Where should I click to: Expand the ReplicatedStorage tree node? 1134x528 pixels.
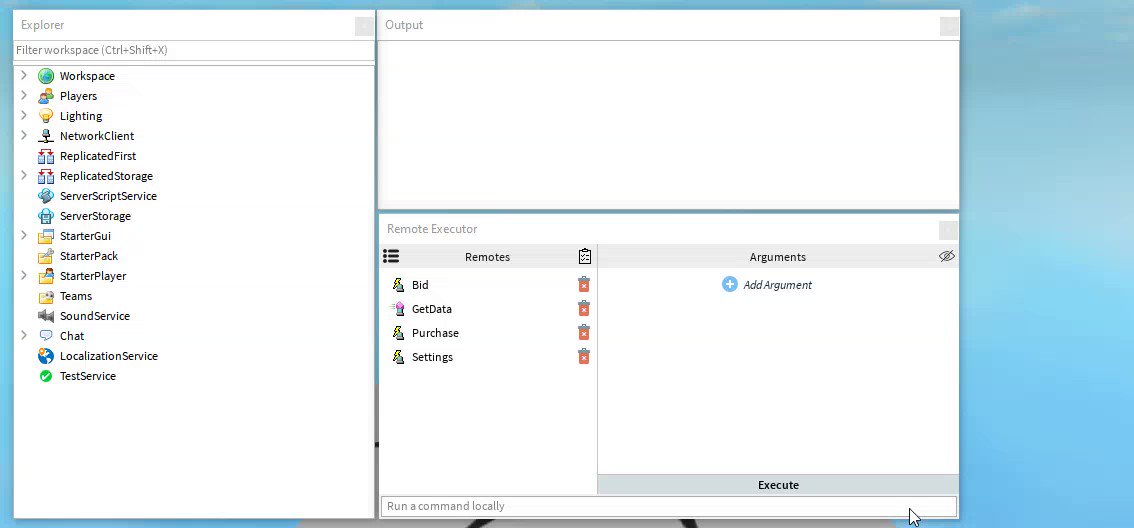tap(24, 175)
